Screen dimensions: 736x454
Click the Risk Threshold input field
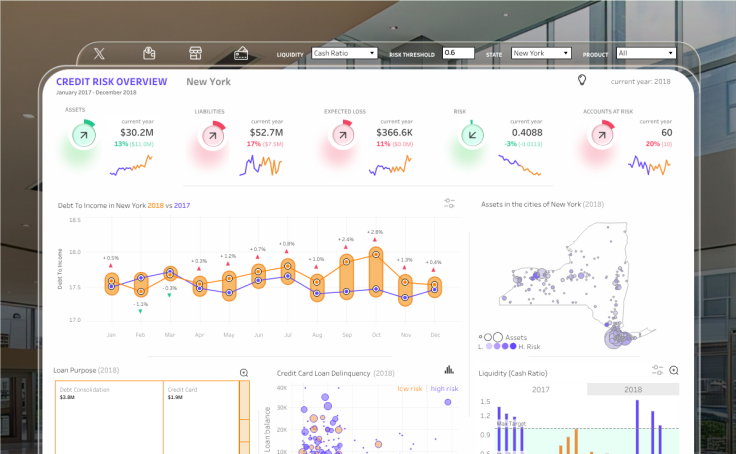pos(459,53)
